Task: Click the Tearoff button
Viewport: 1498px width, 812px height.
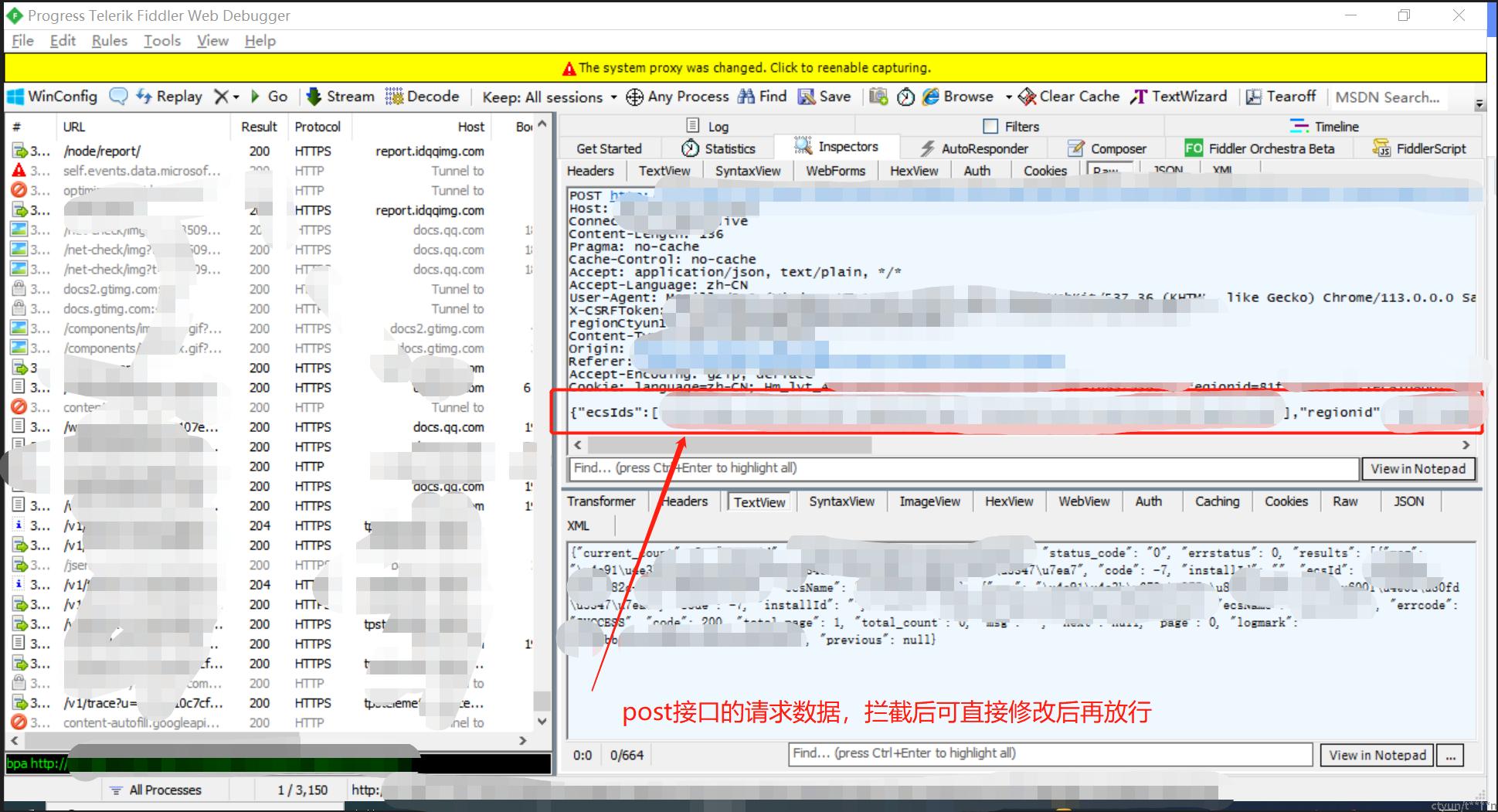Action: click(1281, 97)
